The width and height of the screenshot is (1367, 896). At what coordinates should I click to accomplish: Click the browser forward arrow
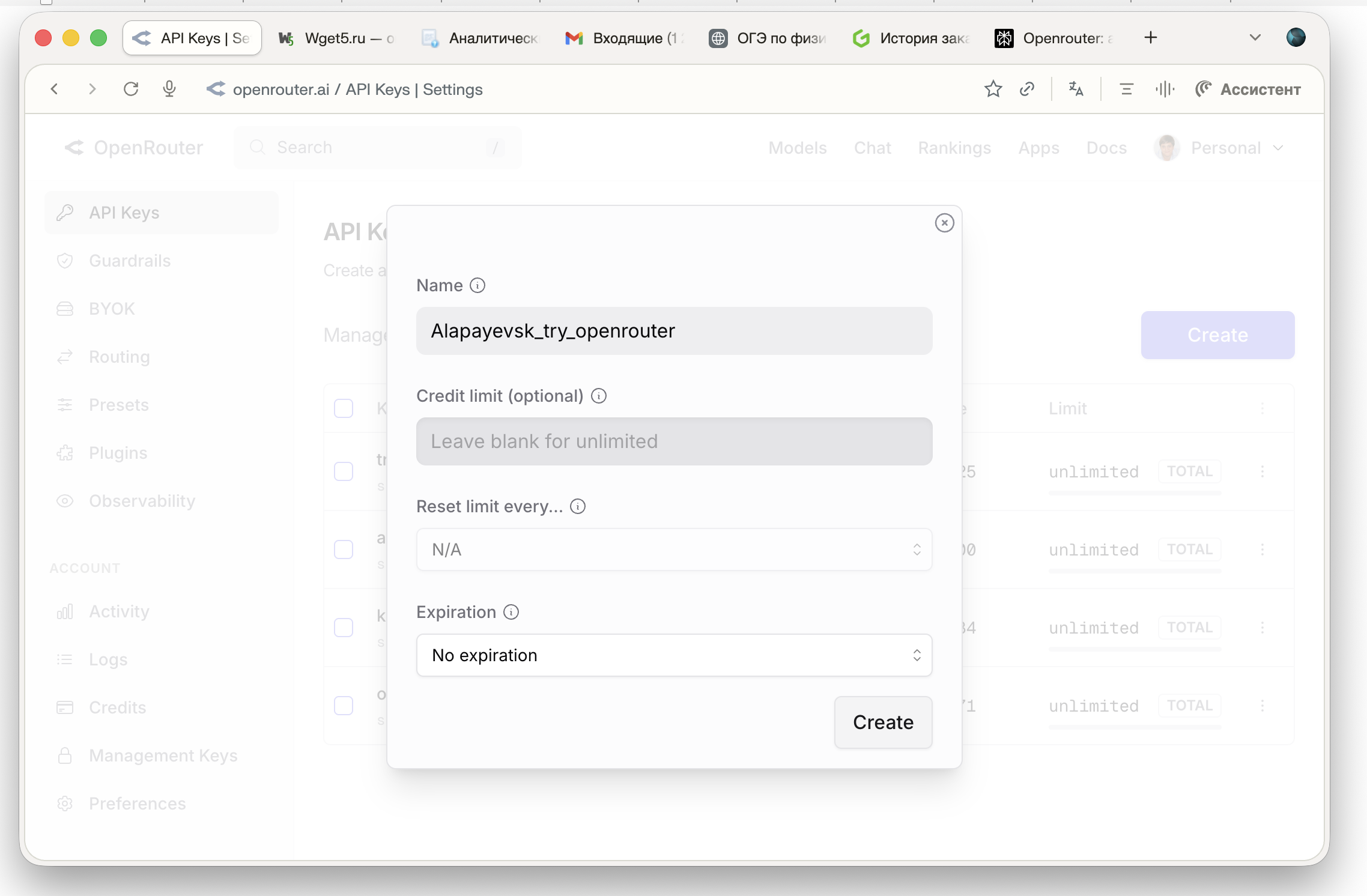click(x=92, y=89)
